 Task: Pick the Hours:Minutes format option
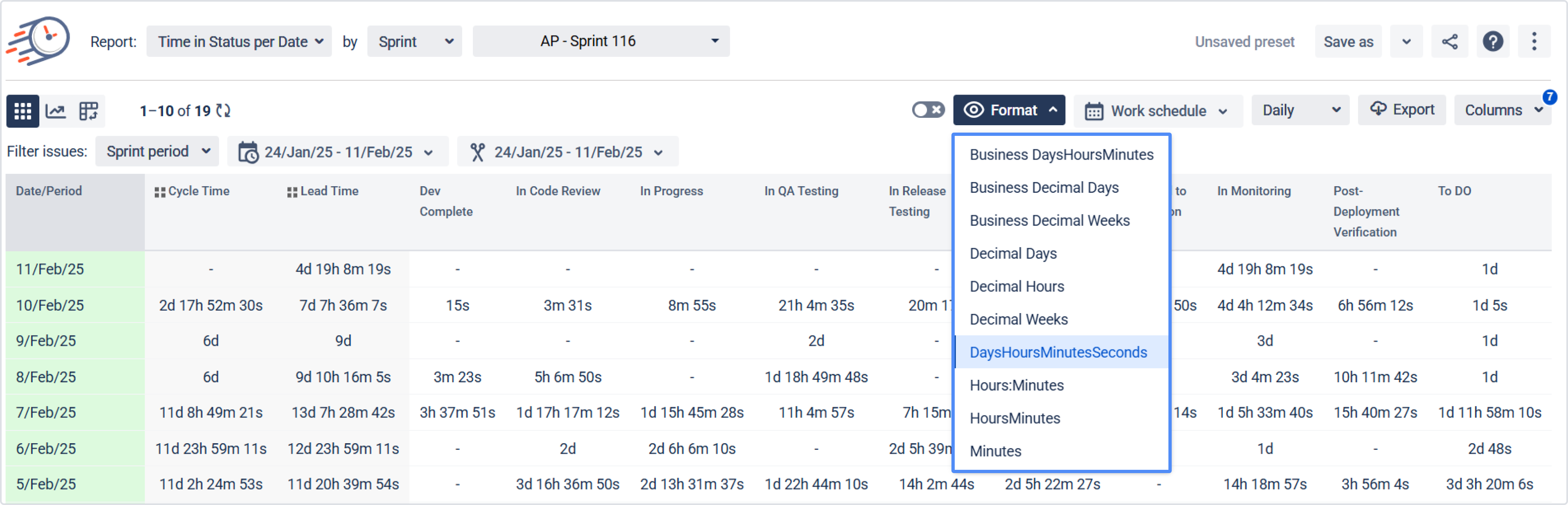1017,385
